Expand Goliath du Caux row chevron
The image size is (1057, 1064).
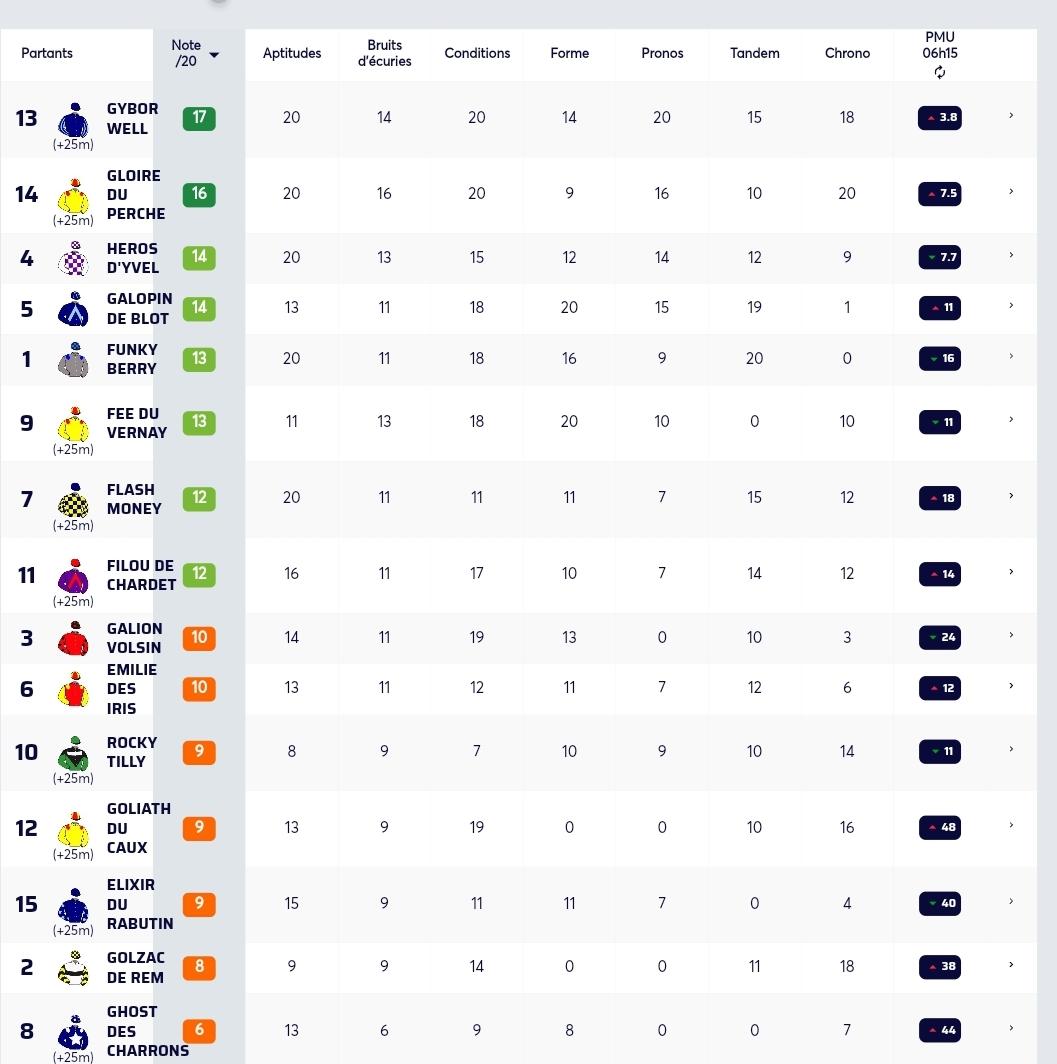[1011, 825]
